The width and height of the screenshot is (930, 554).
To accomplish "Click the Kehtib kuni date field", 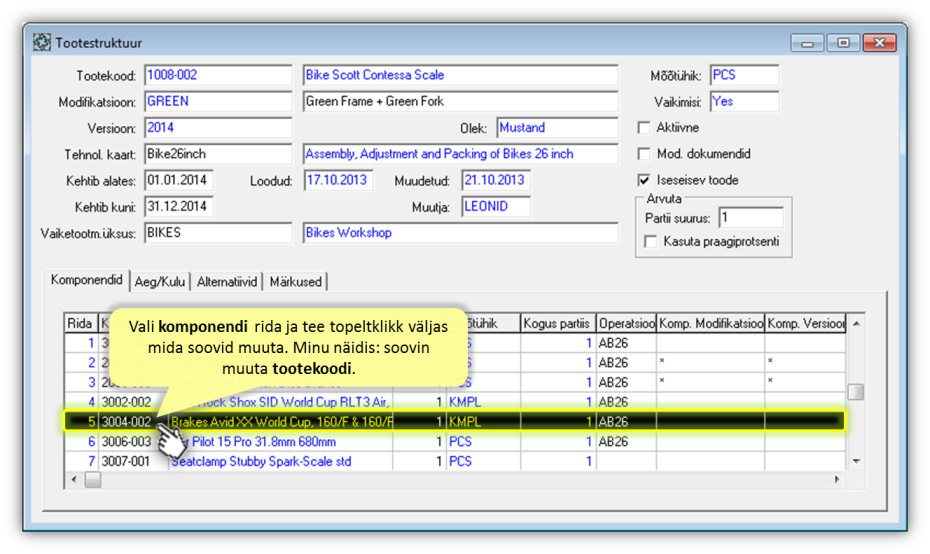I will click(179, 206).
